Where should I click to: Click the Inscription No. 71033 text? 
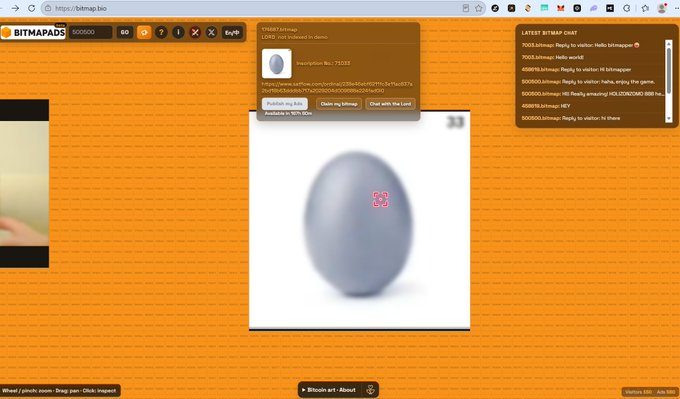[323, 63]
